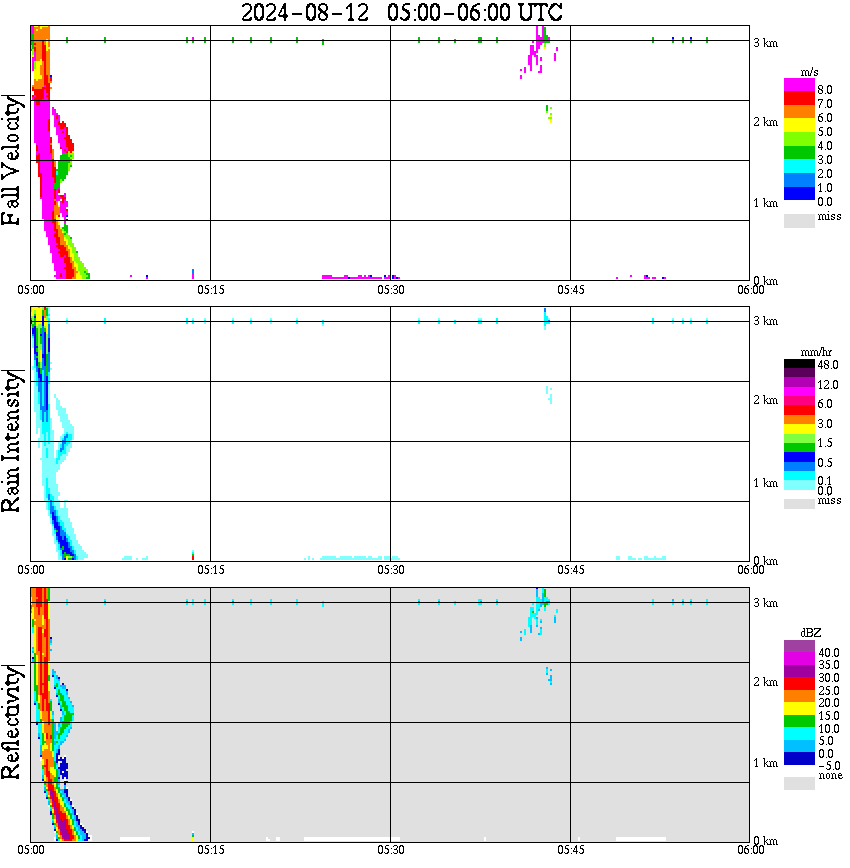Select the Fall Velocity axis label
This screenshot has width=850, height=868.
pyautogui.click(x=12, y=160)
